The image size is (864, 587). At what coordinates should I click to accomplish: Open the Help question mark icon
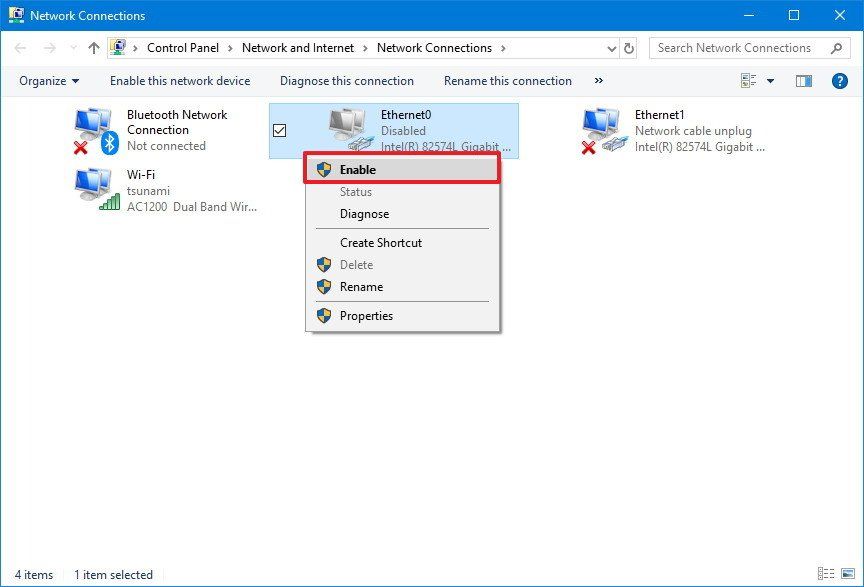[839, 81]
